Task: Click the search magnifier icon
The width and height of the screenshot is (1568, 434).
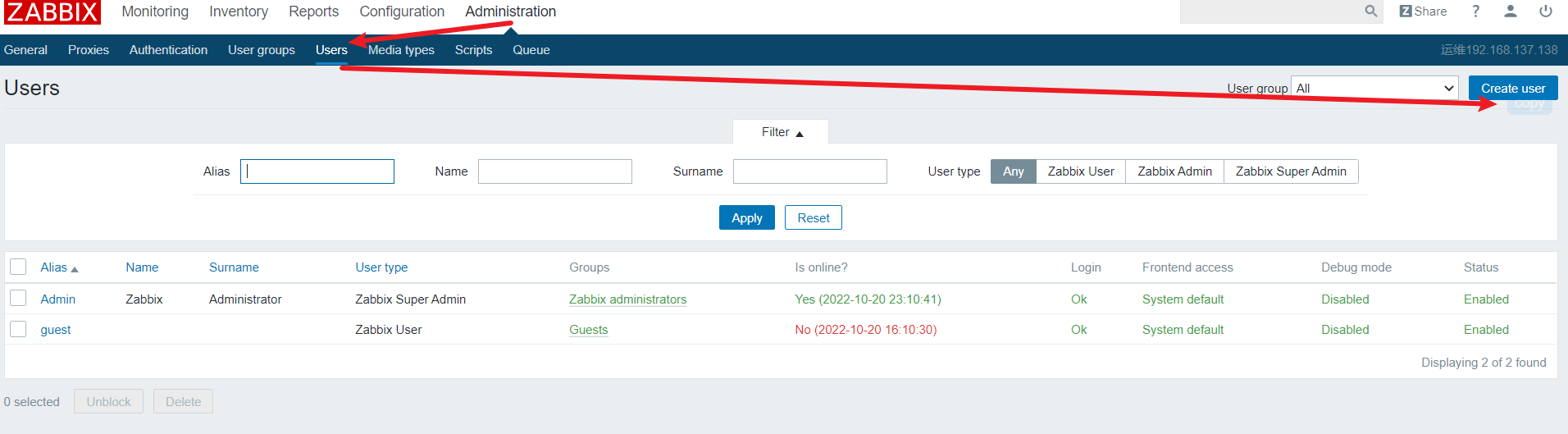Action: pos(1370,11)
